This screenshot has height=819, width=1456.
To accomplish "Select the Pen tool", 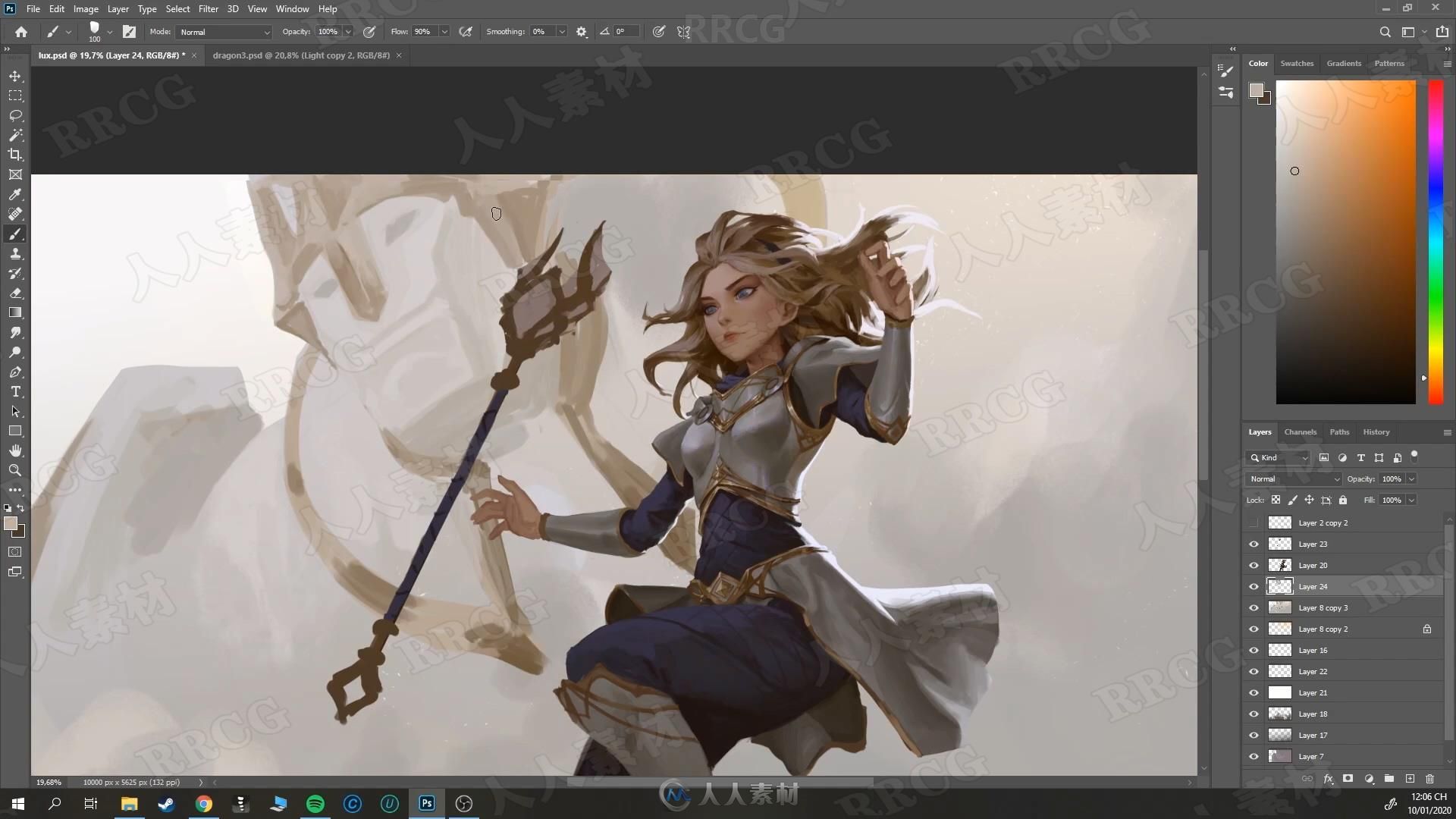I will pyautogui.click(x=15, y=372).
